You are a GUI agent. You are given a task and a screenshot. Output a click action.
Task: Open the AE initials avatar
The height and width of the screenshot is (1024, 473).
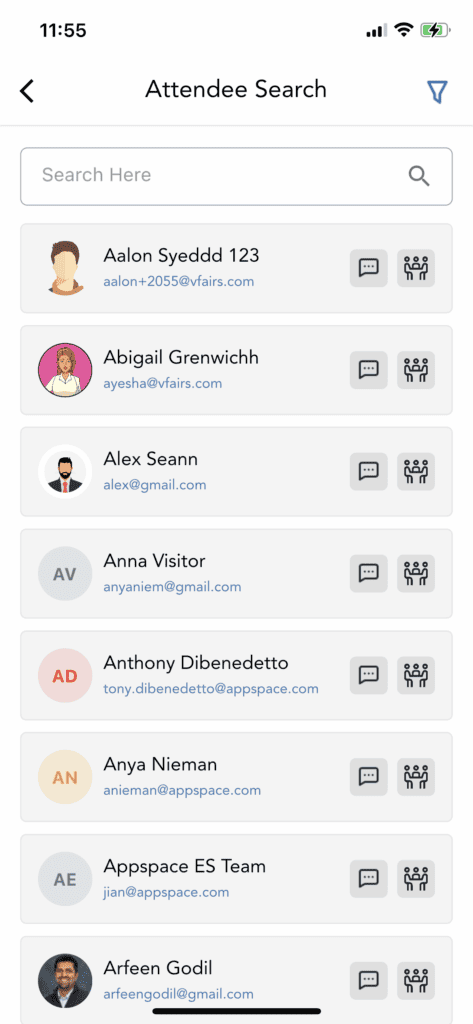coord(65,879)
